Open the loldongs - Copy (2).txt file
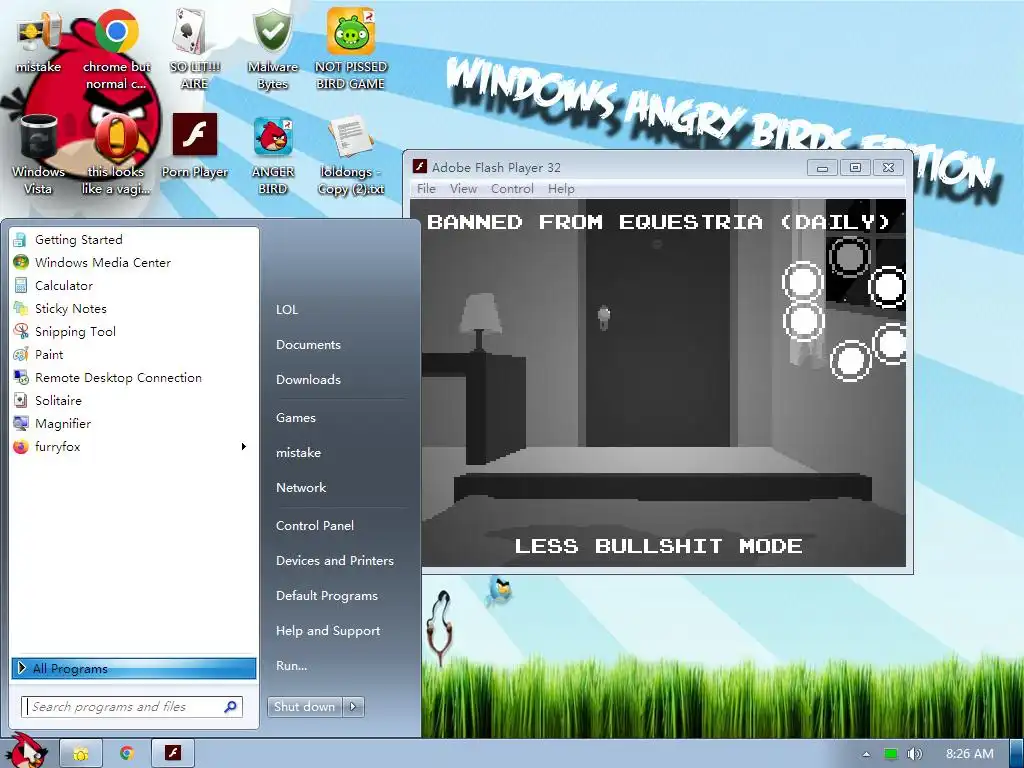Screen dimensions: 1024x768 (351, 155)
